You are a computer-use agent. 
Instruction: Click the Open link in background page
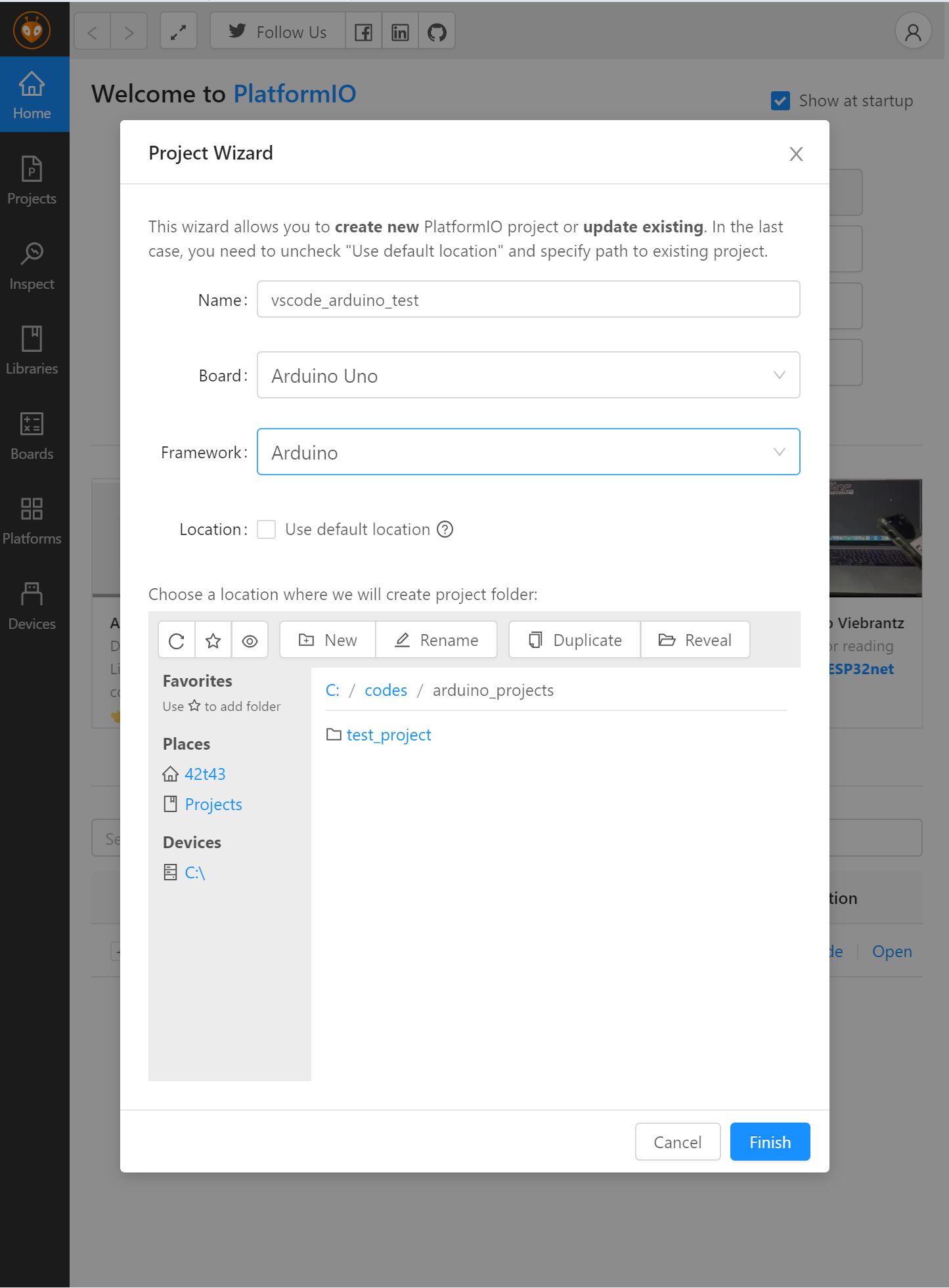tap(891, 951)
